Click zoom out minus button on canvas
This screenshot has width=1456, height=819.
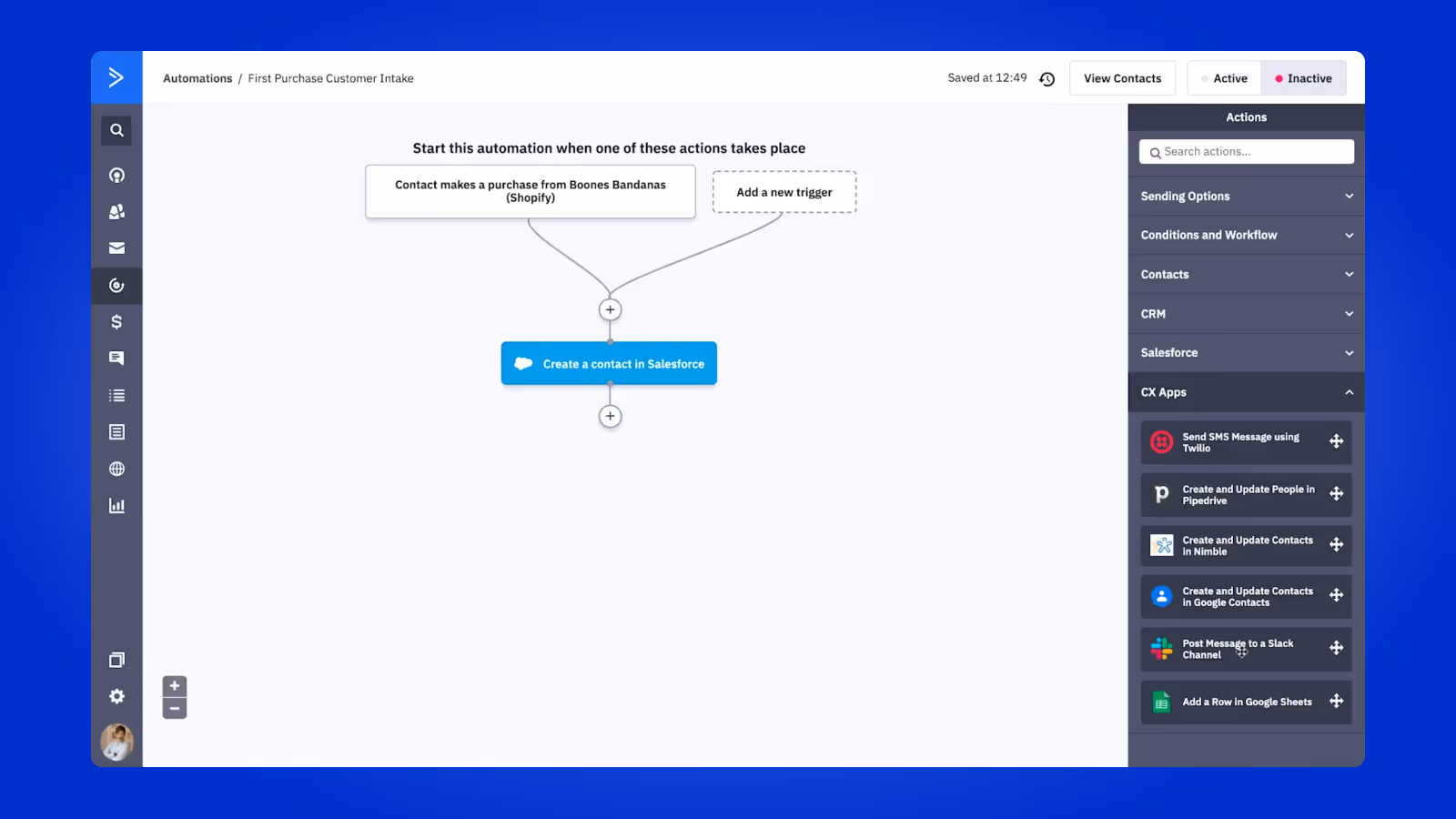click(x=175, y=708)
